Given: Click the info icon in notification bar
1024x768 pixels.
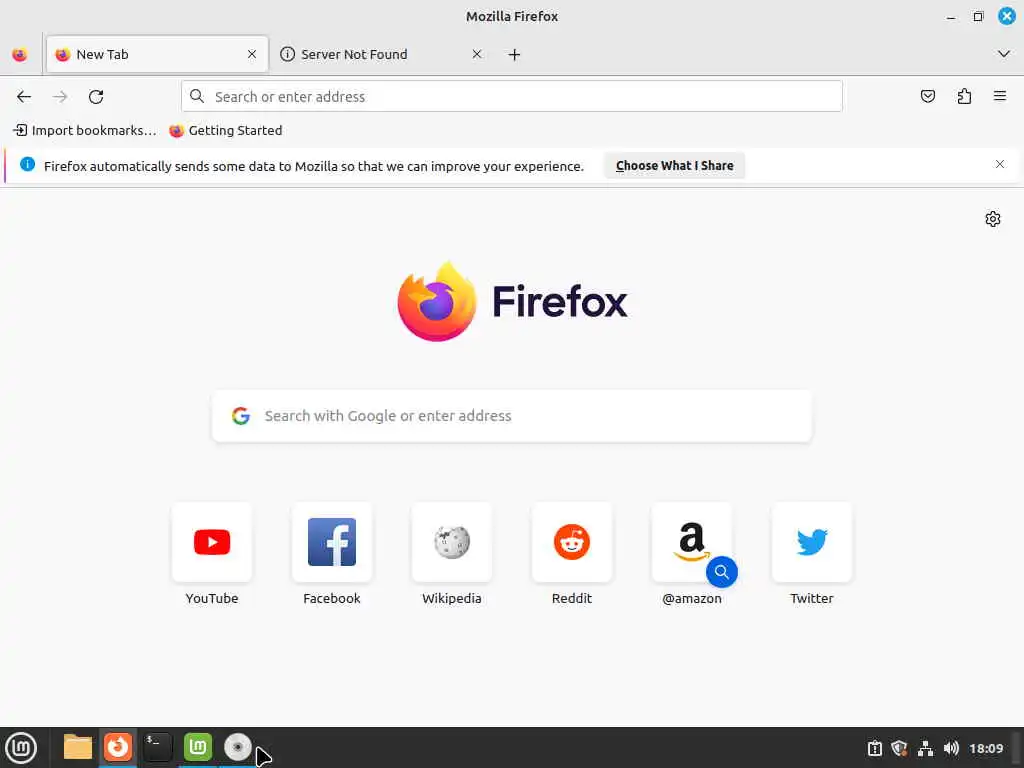Looking at the screenshot, I should point(27,165).
